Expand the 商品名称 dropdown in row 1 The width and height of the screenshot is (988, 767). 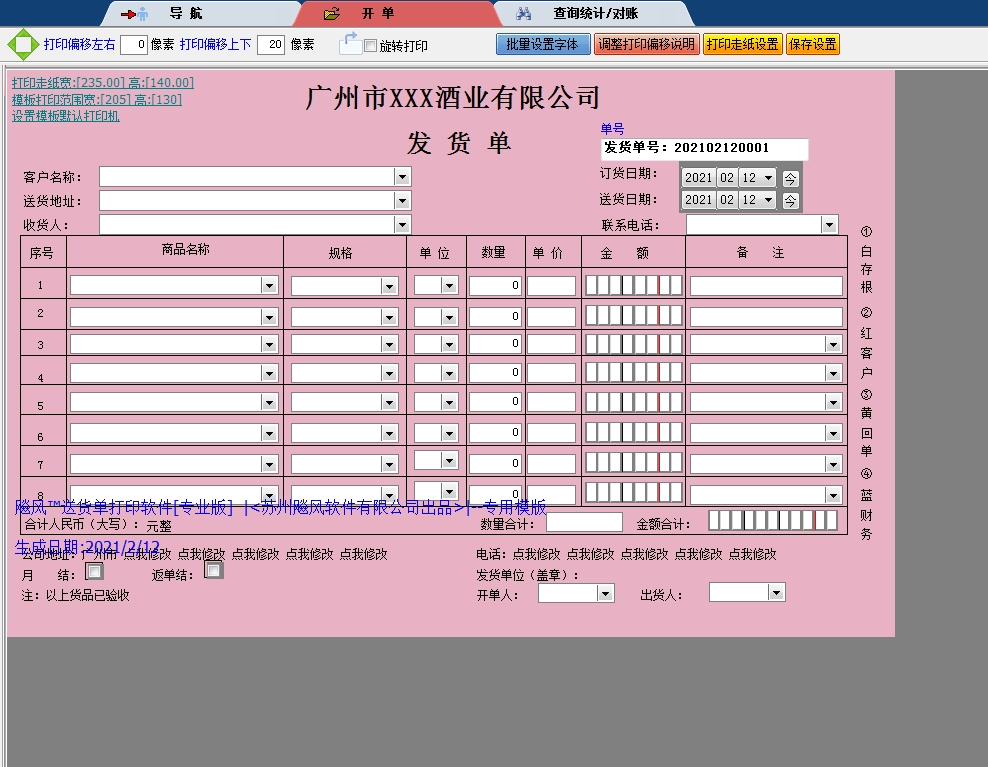(267, 284)
